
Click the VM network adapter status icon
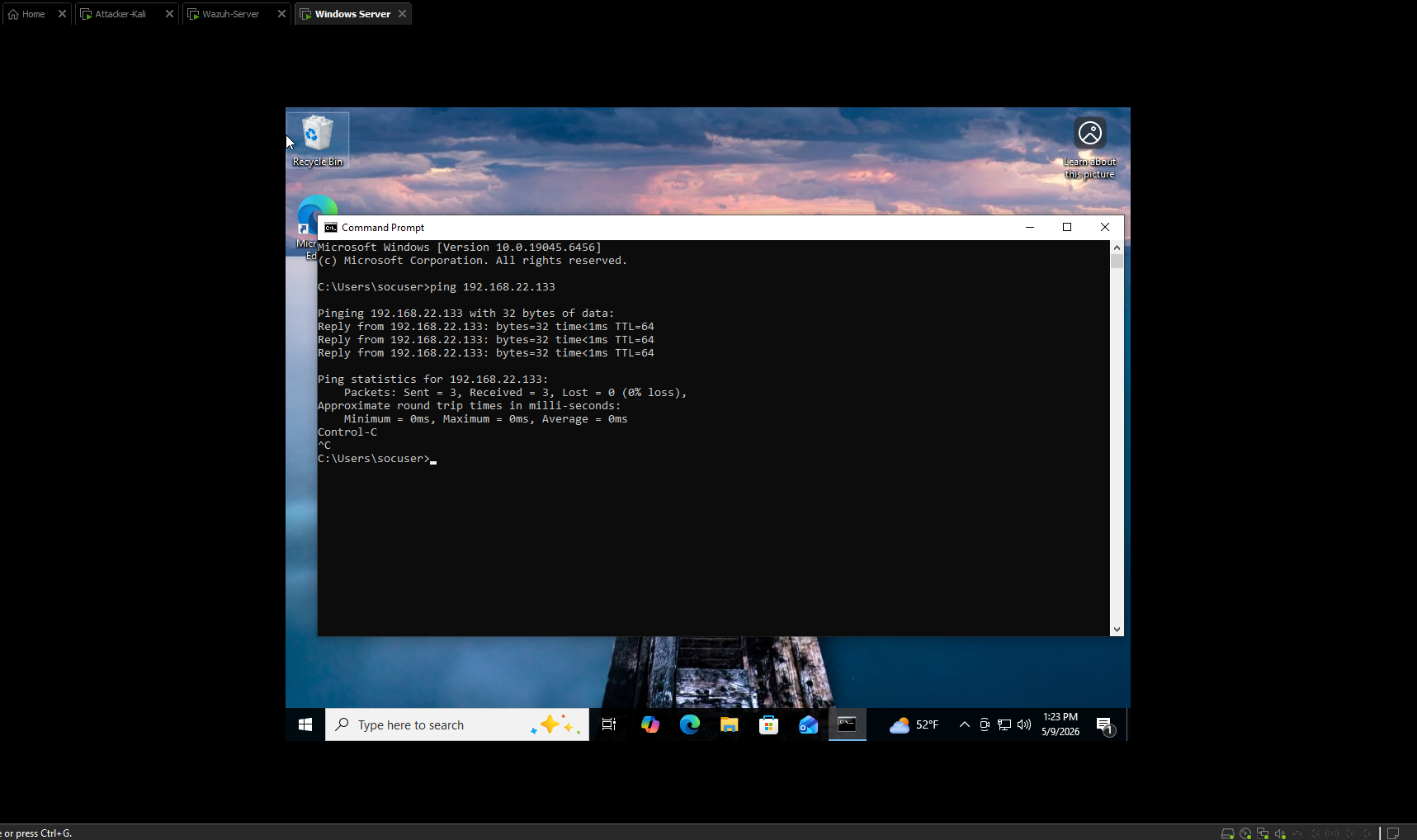[x=1263, y=833]
